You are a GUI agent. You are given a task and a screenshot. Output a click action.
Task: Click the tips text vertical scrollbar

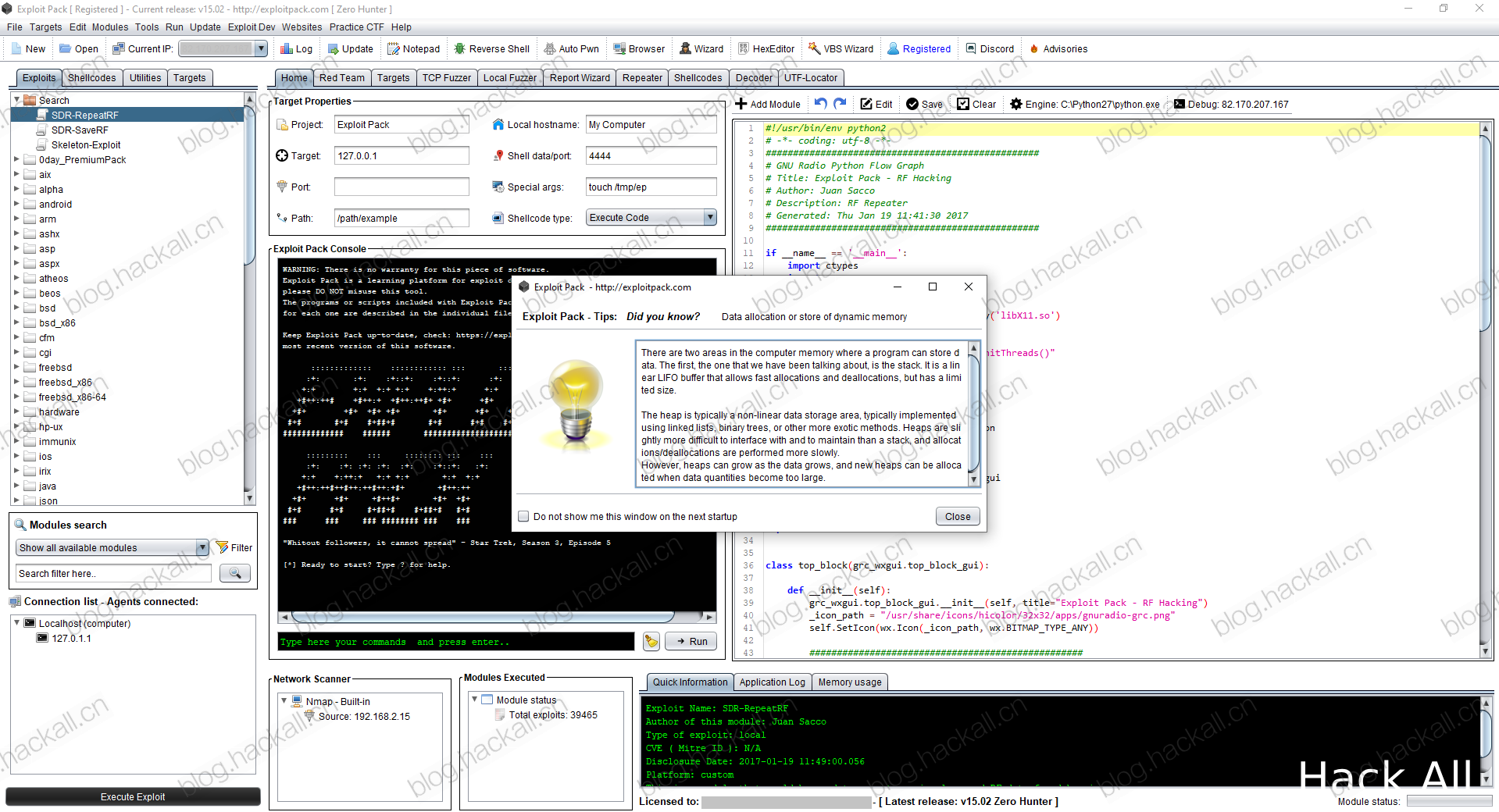click(973, 413)
